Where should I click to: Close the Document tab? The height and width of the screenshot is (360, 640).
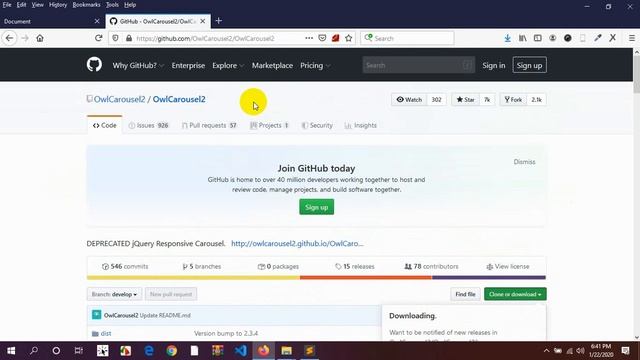(x=97, y=21)
